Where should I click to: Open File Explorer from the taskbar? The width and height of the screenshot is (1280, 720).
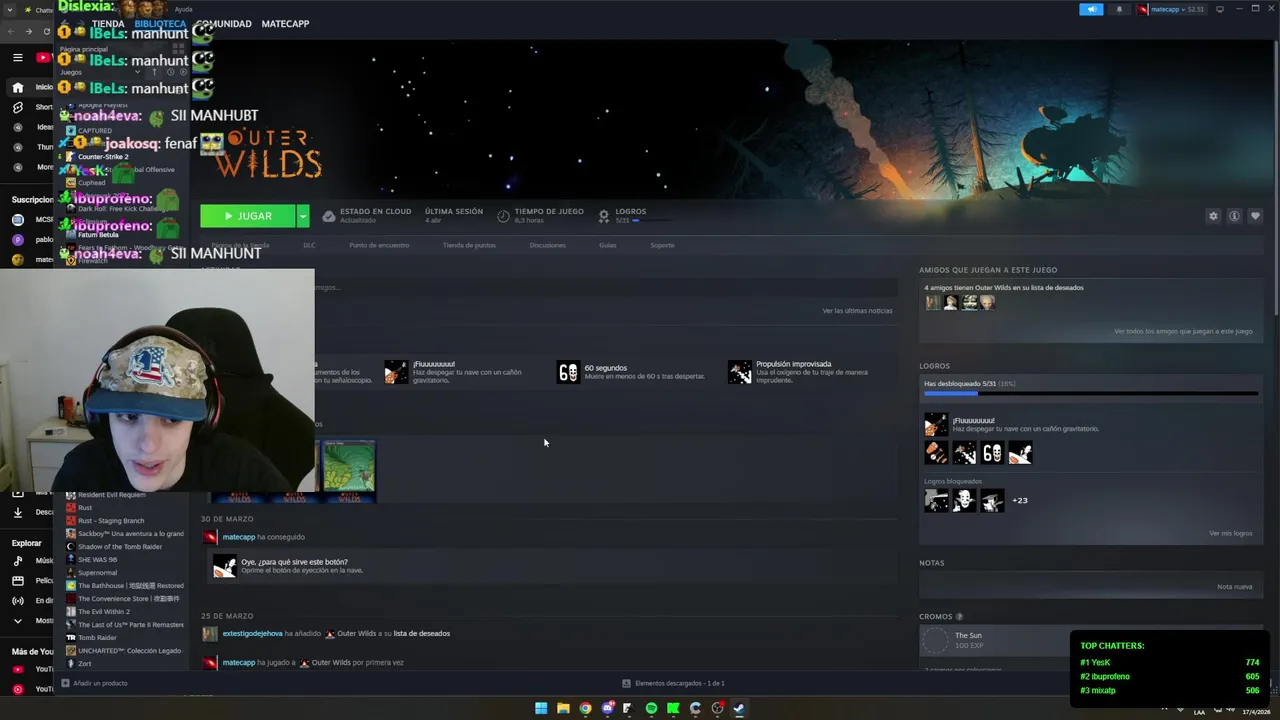[563, 708]
